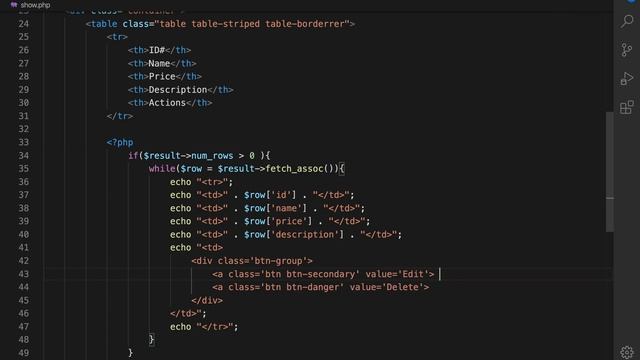Open the Extensions panel icon
This screenshot has height=360, width=640.
coord(627,107)
